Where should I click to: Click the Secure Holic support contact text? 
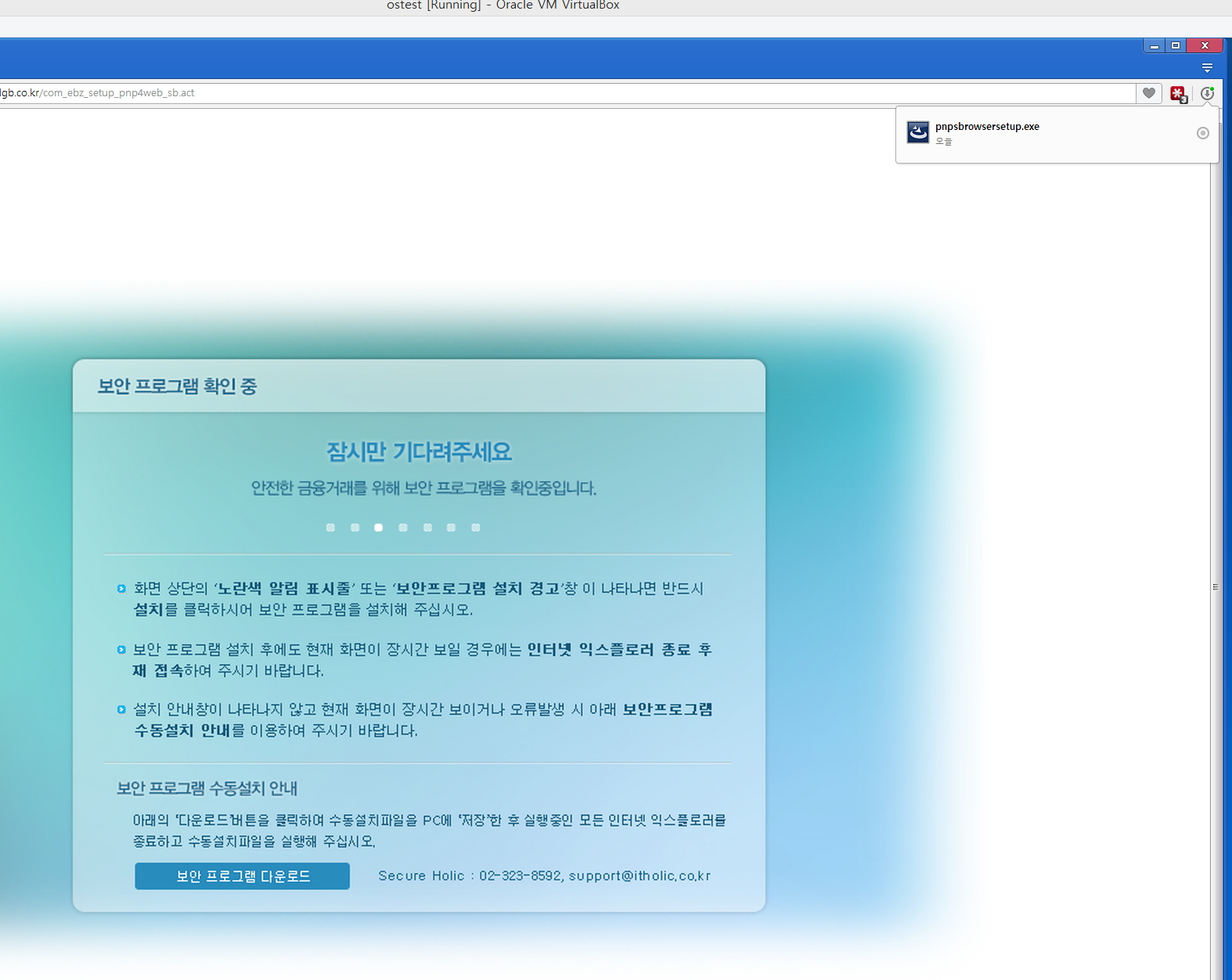[545, 876]
